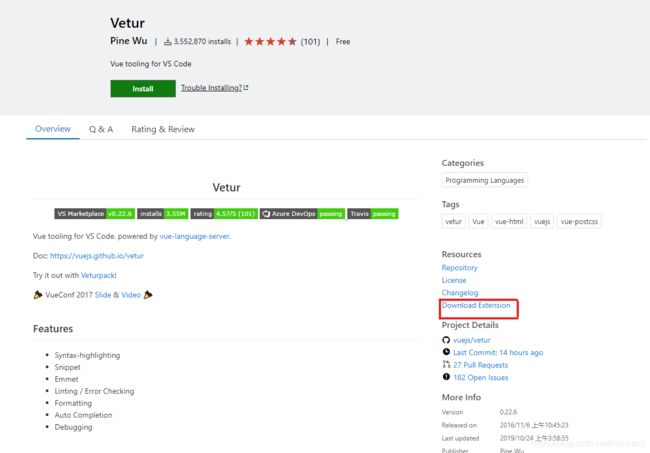This screenshot has width=650, height=453.
Task: Open the vue-language-server link
Action: 194,236
